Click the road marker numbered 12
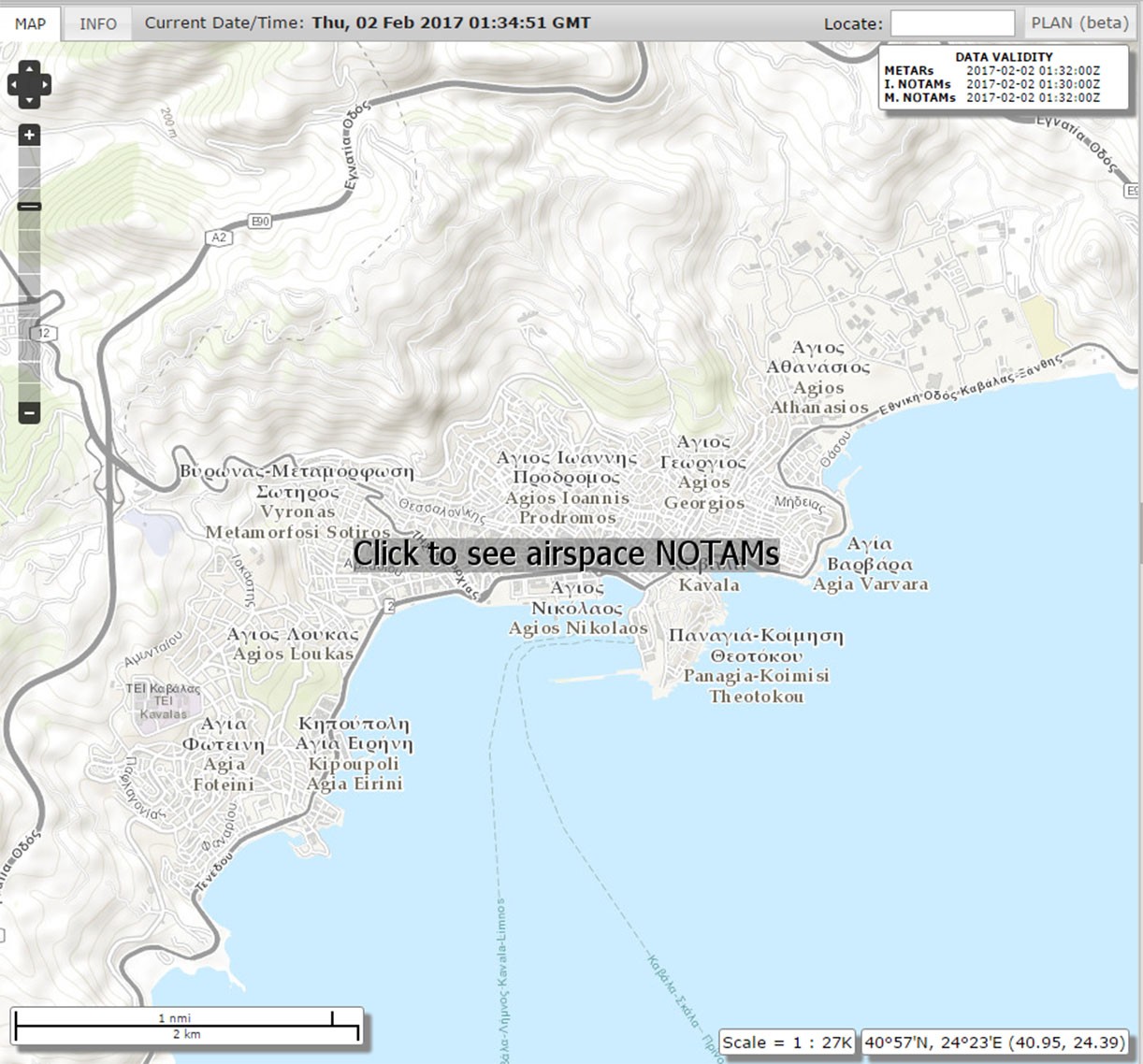Screen dimensions: 1143x1064 (44, 333)
